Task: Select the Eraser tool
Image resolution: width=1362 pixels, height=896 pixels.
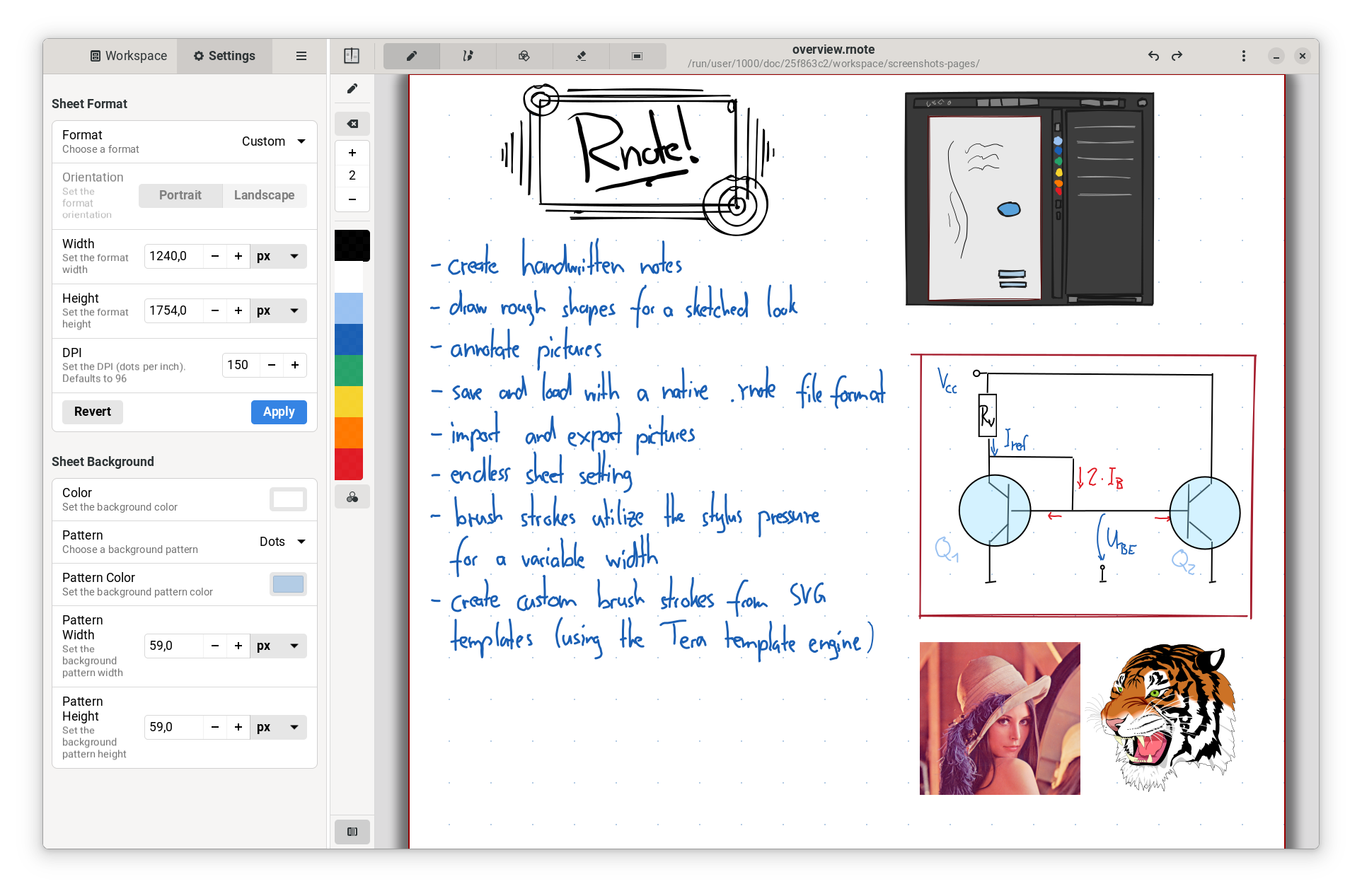Action: point(581,56)
